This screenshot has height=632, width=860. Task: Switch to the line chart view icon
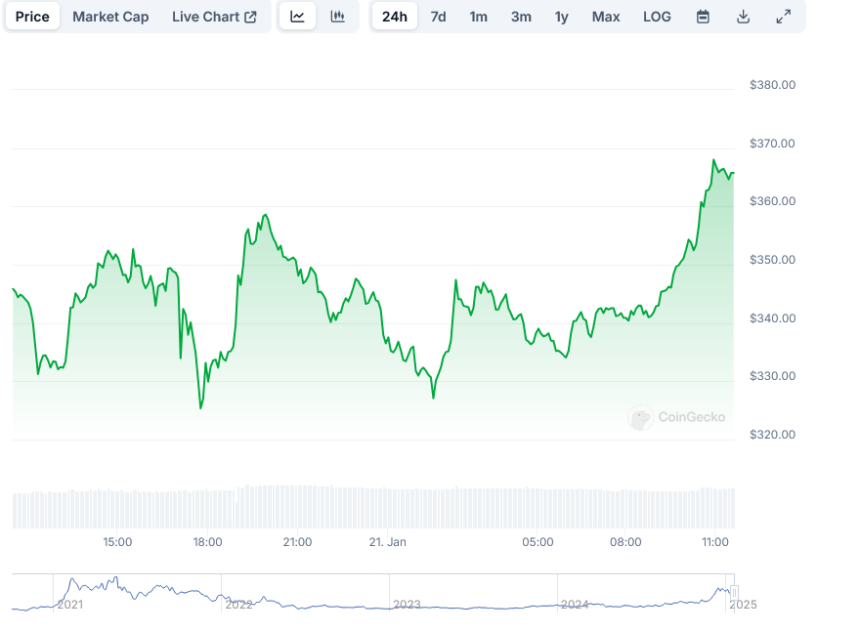[297, 17]
